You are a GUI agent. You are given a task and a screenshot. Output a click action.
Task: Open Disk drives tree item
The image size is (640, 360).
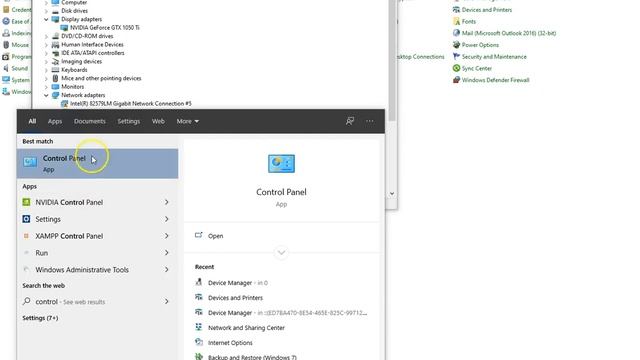coord(74,11)
